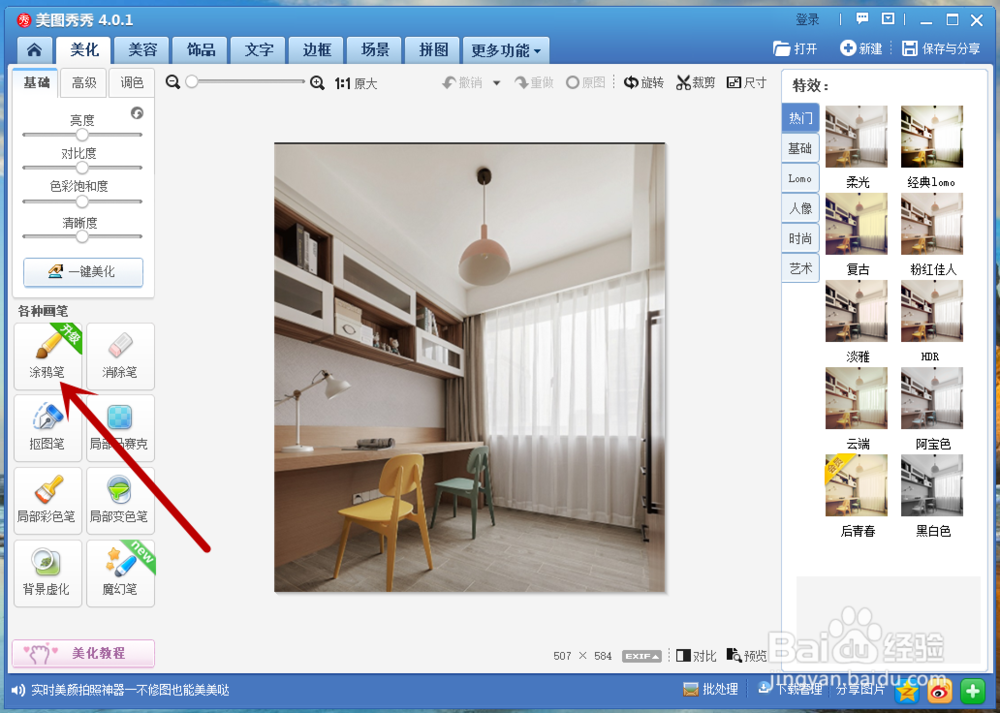Select the 魔幻笔 magic pen tool
This screenshot has width=1000, height=713.
(x=120, y=573)
